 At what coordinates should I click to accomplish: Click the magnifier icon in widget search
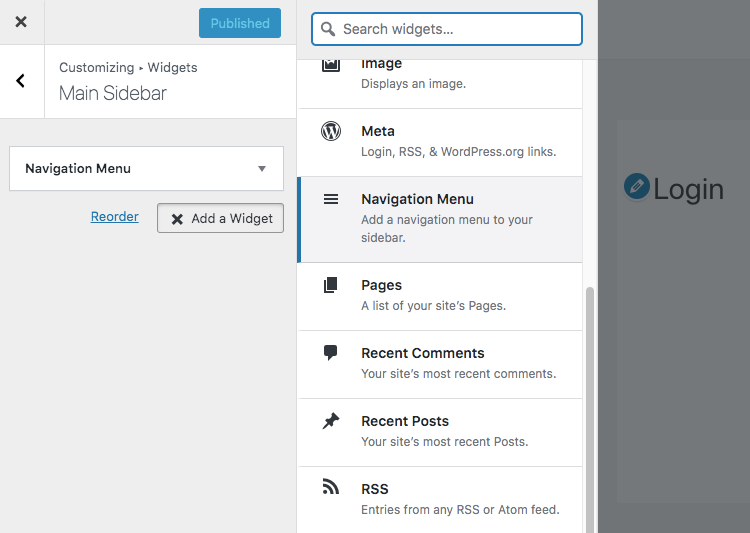(328, 29)
